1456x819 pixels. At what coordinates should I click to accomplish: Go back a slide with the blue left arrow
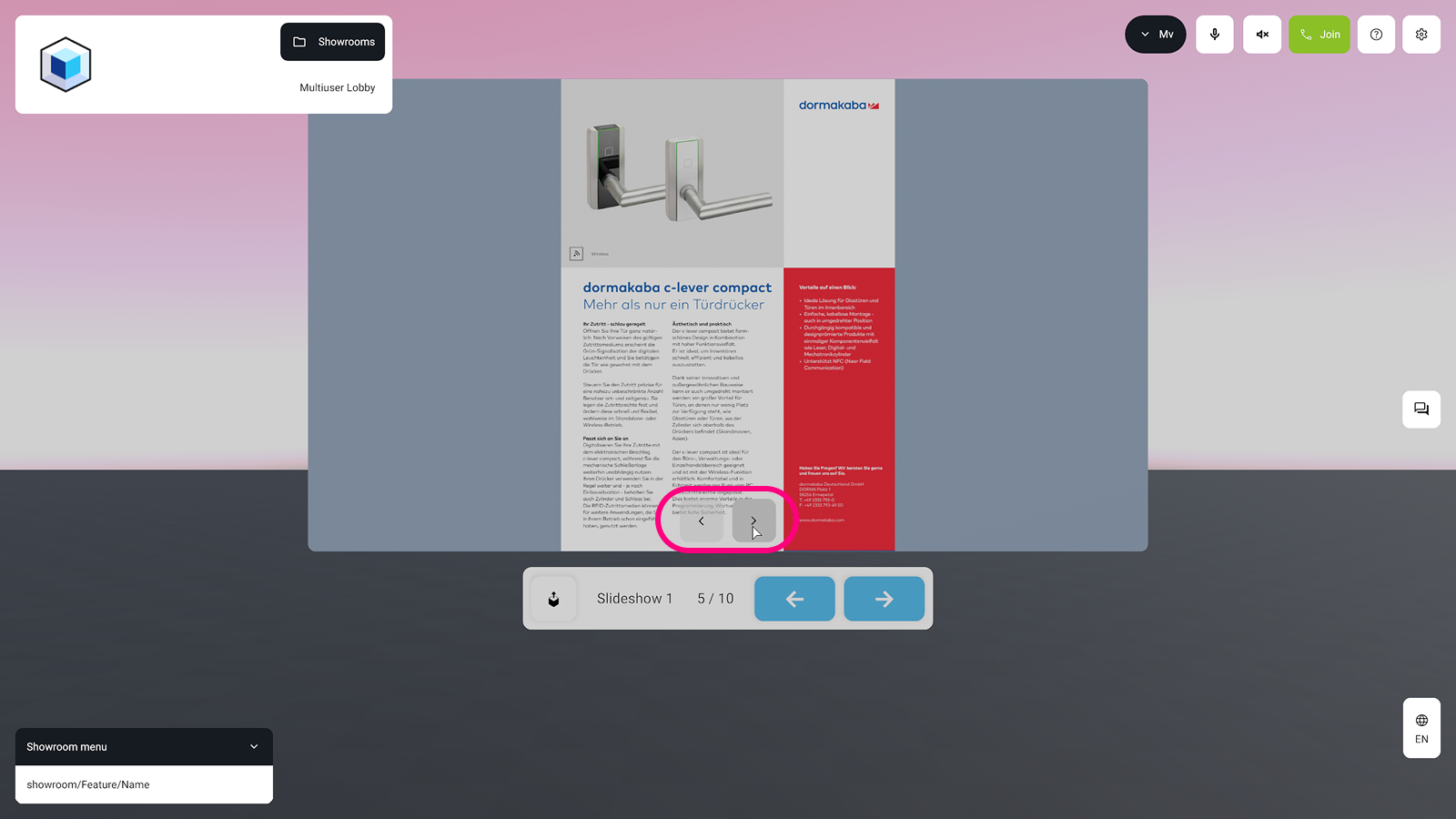tap(794, 598)
